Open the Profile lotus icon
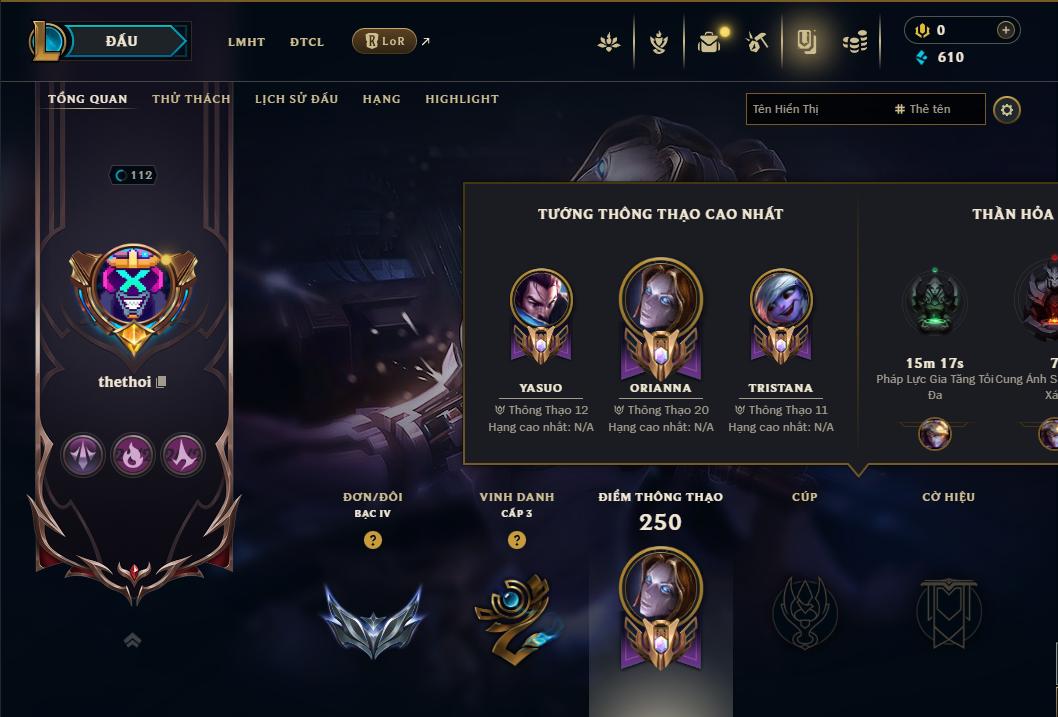This screenshot has width=1058, height=717. 609,42
